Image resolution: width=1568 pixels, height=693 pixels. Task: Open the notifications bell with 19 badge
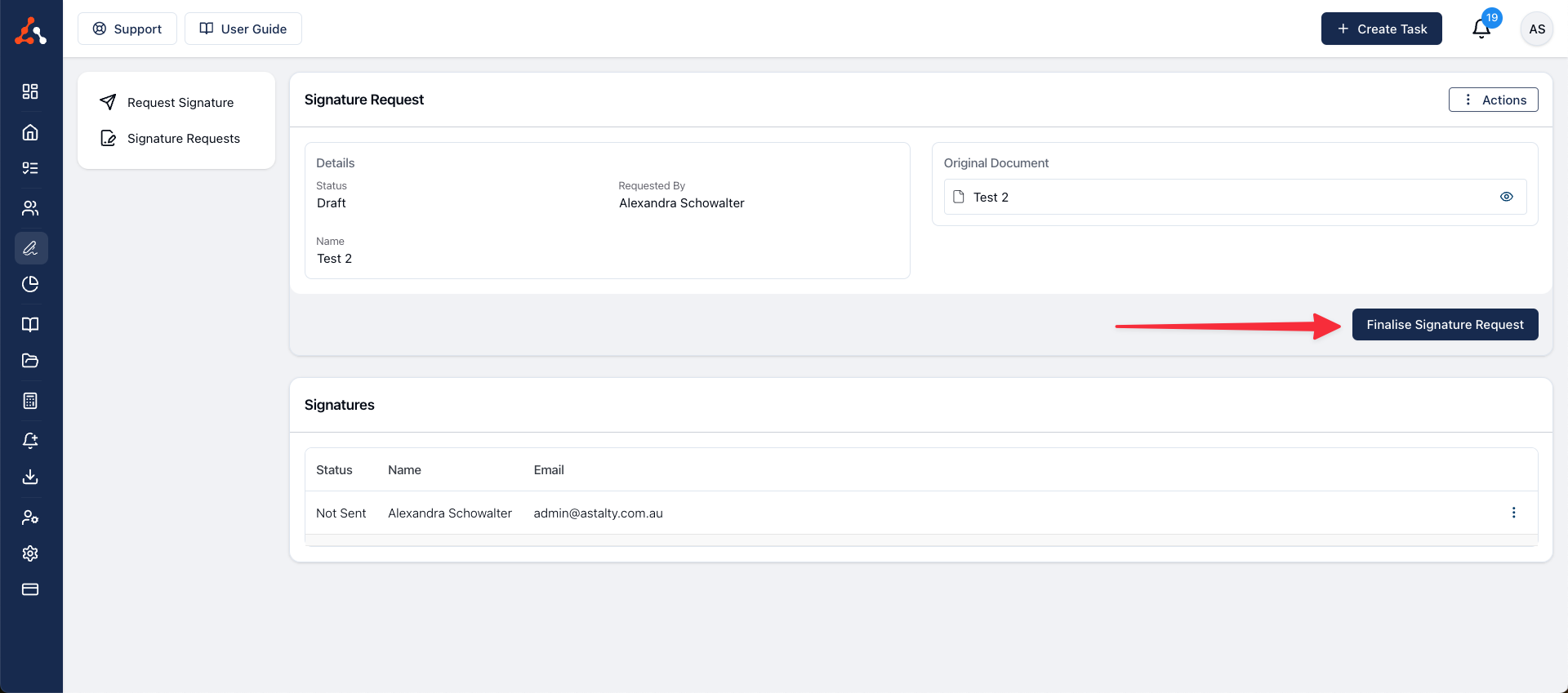1481,29
